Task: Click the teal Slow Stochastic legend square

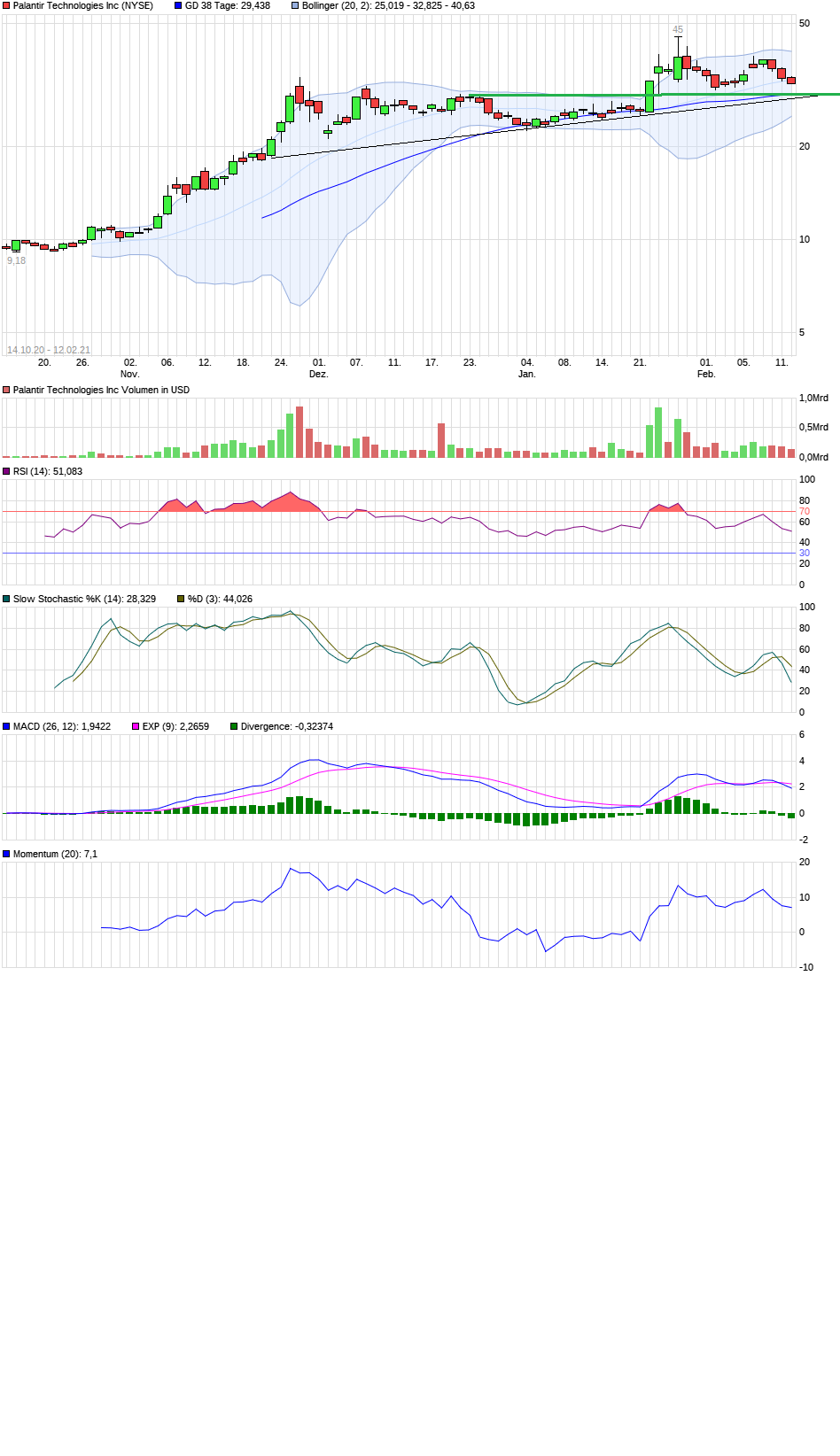Action: pos(6,600)
